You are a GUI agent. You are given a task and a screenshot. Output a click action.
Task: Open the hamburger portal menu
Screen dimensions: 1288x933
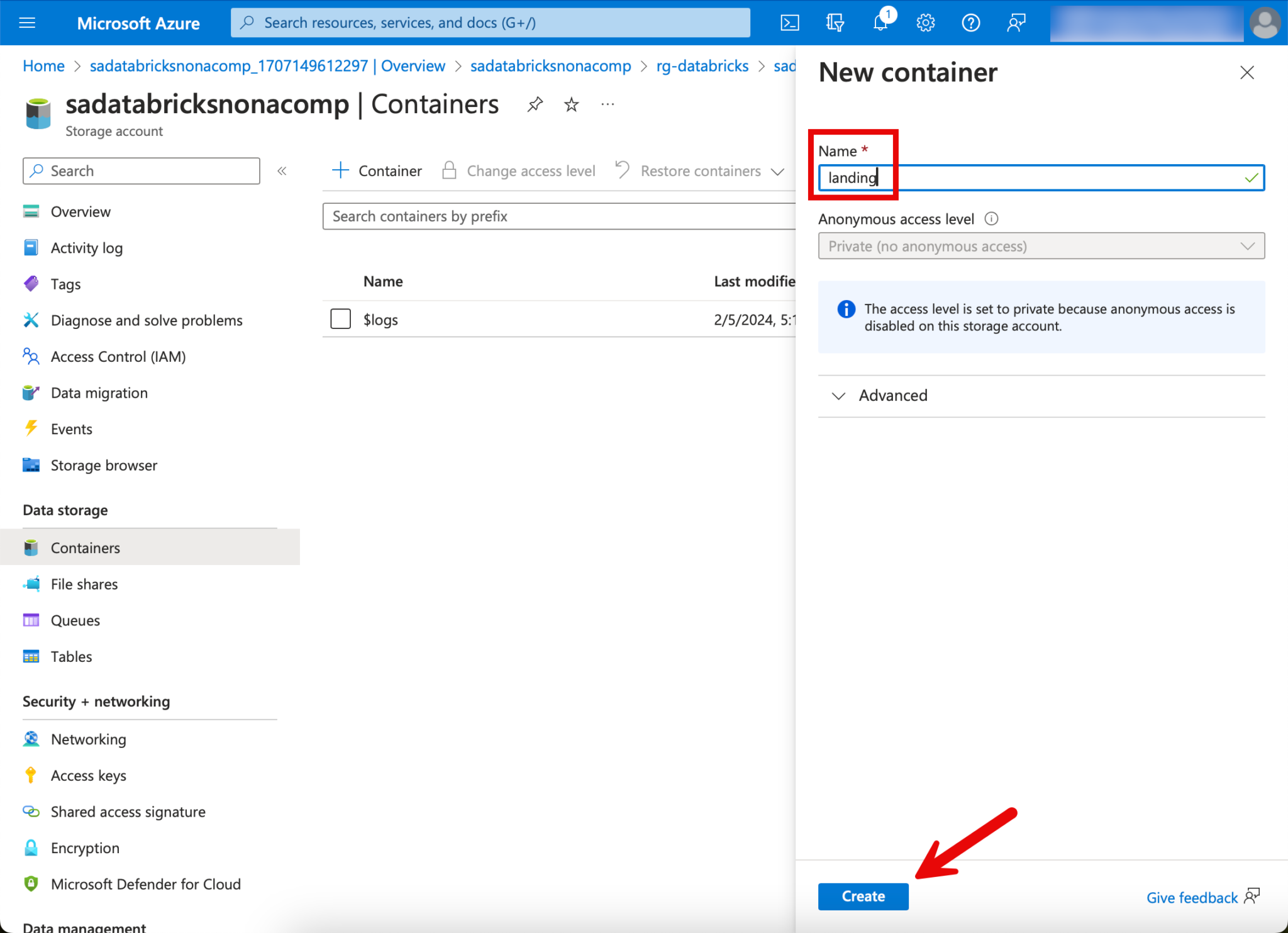click(27, 23)
